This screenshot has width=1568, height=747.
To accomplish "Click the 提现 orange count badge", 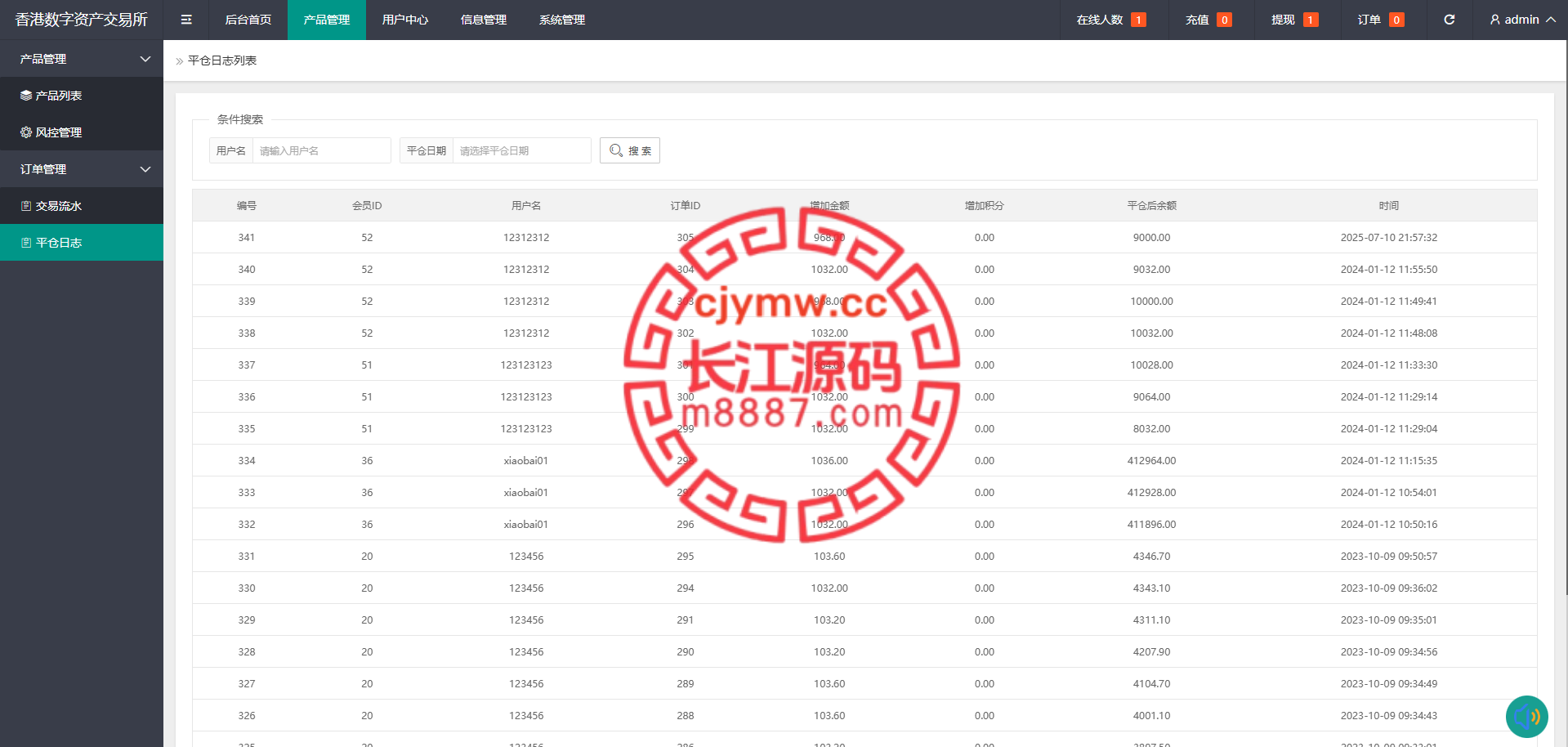I will (x=1311, y=20).
